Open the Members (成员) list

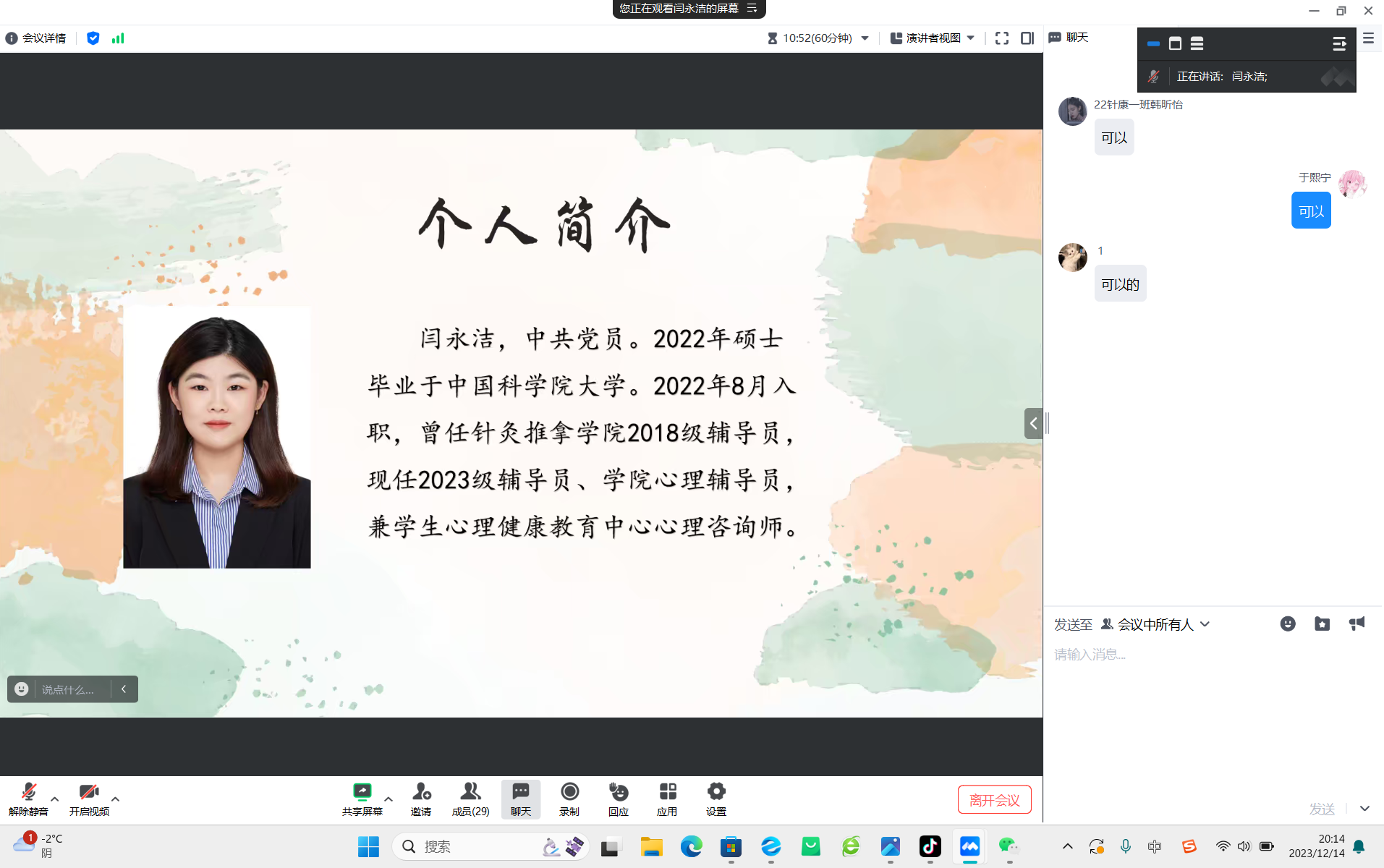point(470,792)
